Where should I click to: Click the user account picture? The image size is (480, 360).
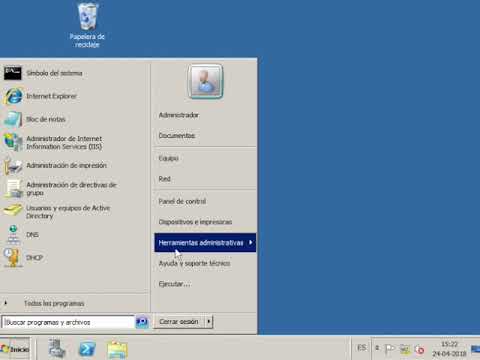(x=205, y=82)
